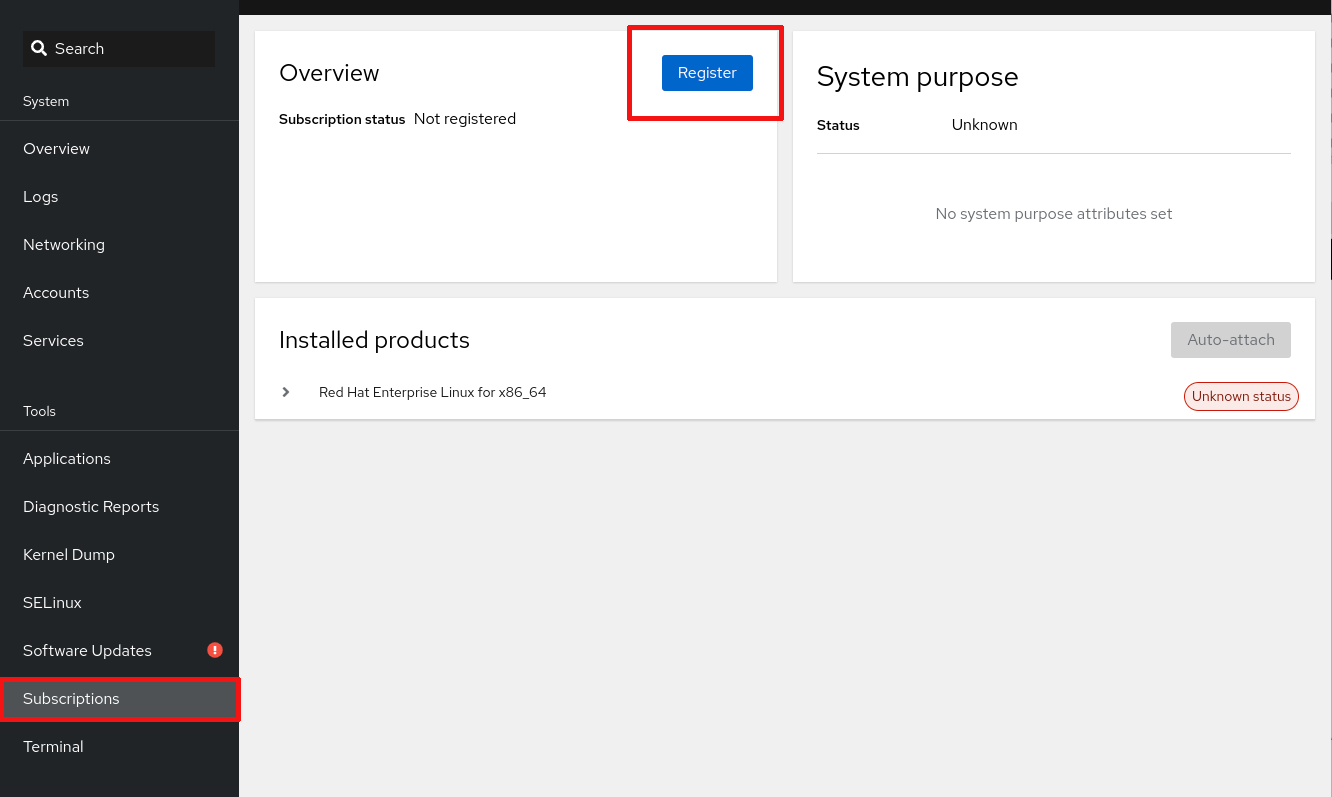The width and height of the screenshot is (1332, 797).
Task: Select Accounts in the System menu
Action: [56, 293]
